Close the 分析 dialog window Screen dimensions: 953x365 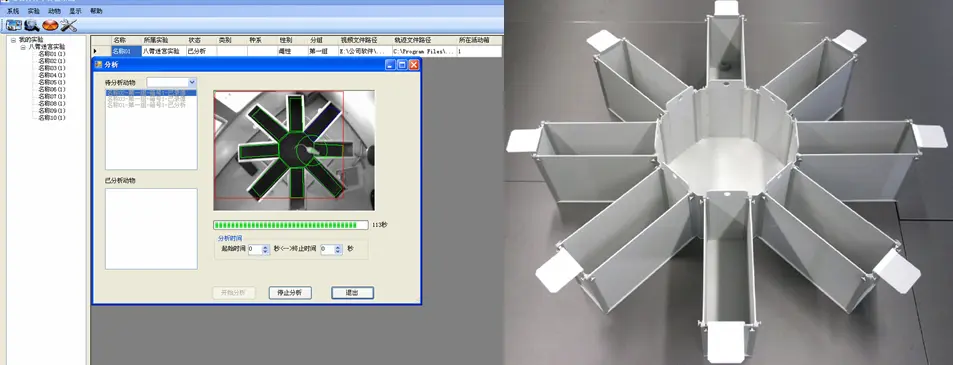414,64
